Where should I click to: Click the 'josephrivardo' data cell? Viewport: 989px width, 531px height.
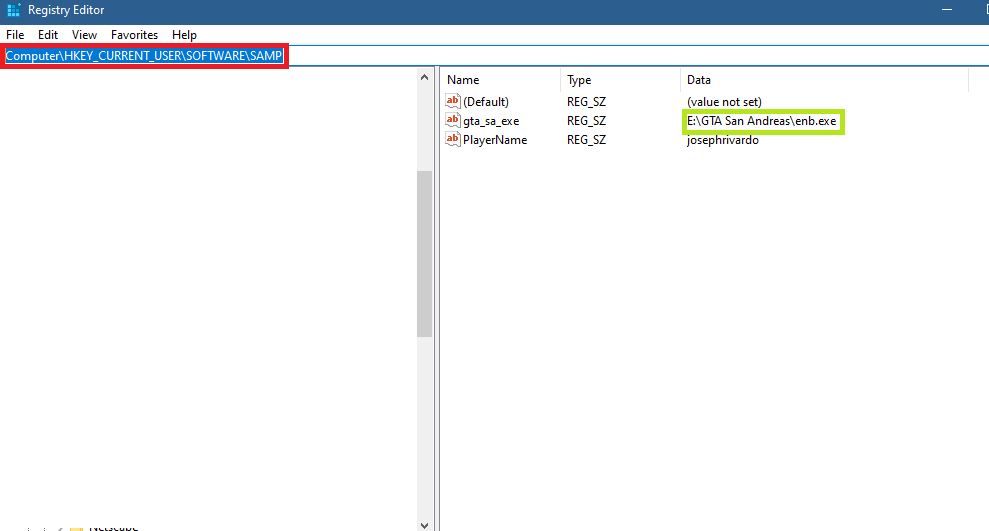722,140
